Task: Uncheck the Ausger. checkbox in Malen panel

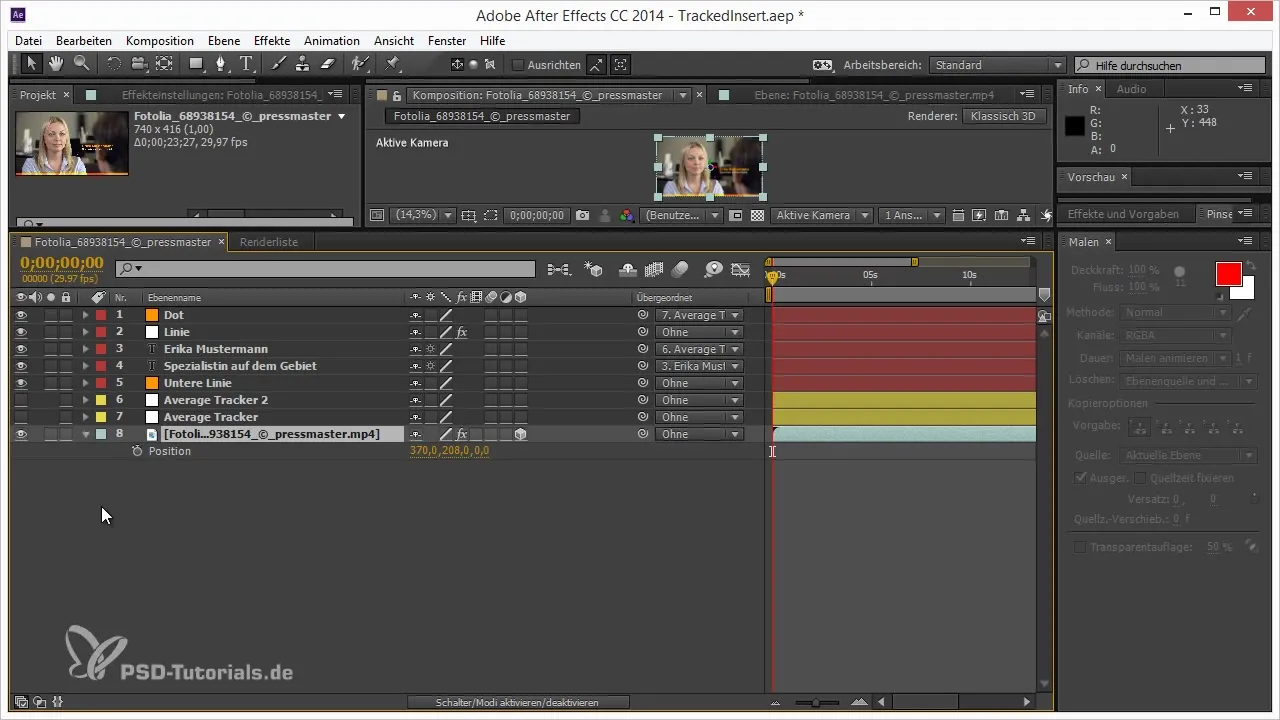Action: click(1080, 478)
